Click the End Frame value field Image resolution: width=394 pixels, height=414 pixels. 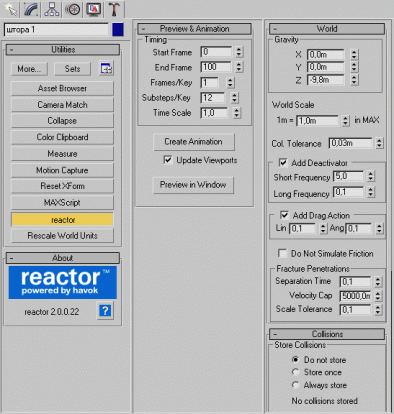point(216,67)
